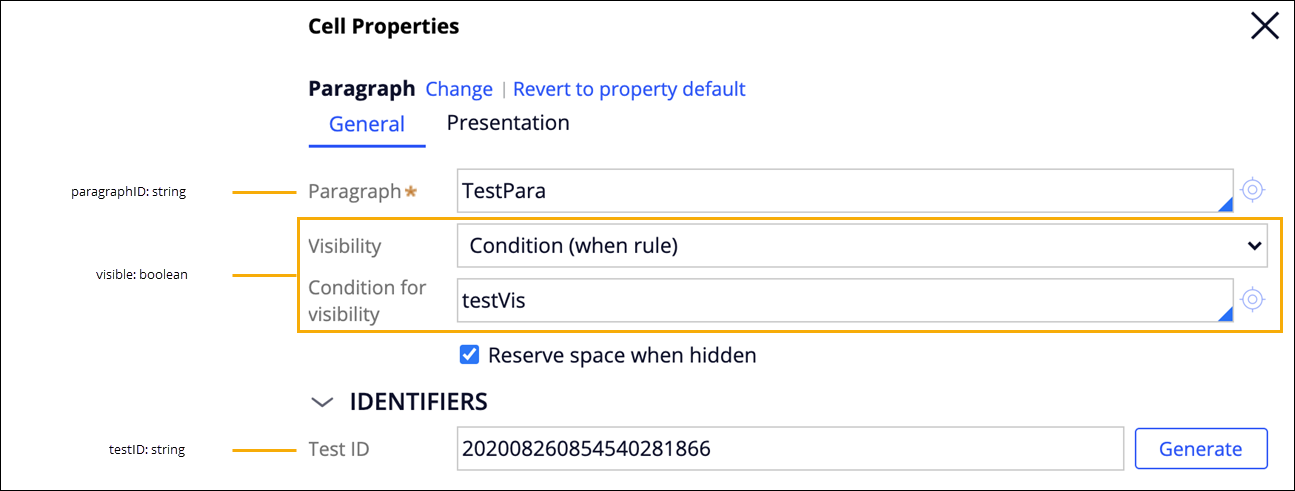Click the Condition for visibility label
Screen dimensions: 1295x491
[x=367, y=300]
